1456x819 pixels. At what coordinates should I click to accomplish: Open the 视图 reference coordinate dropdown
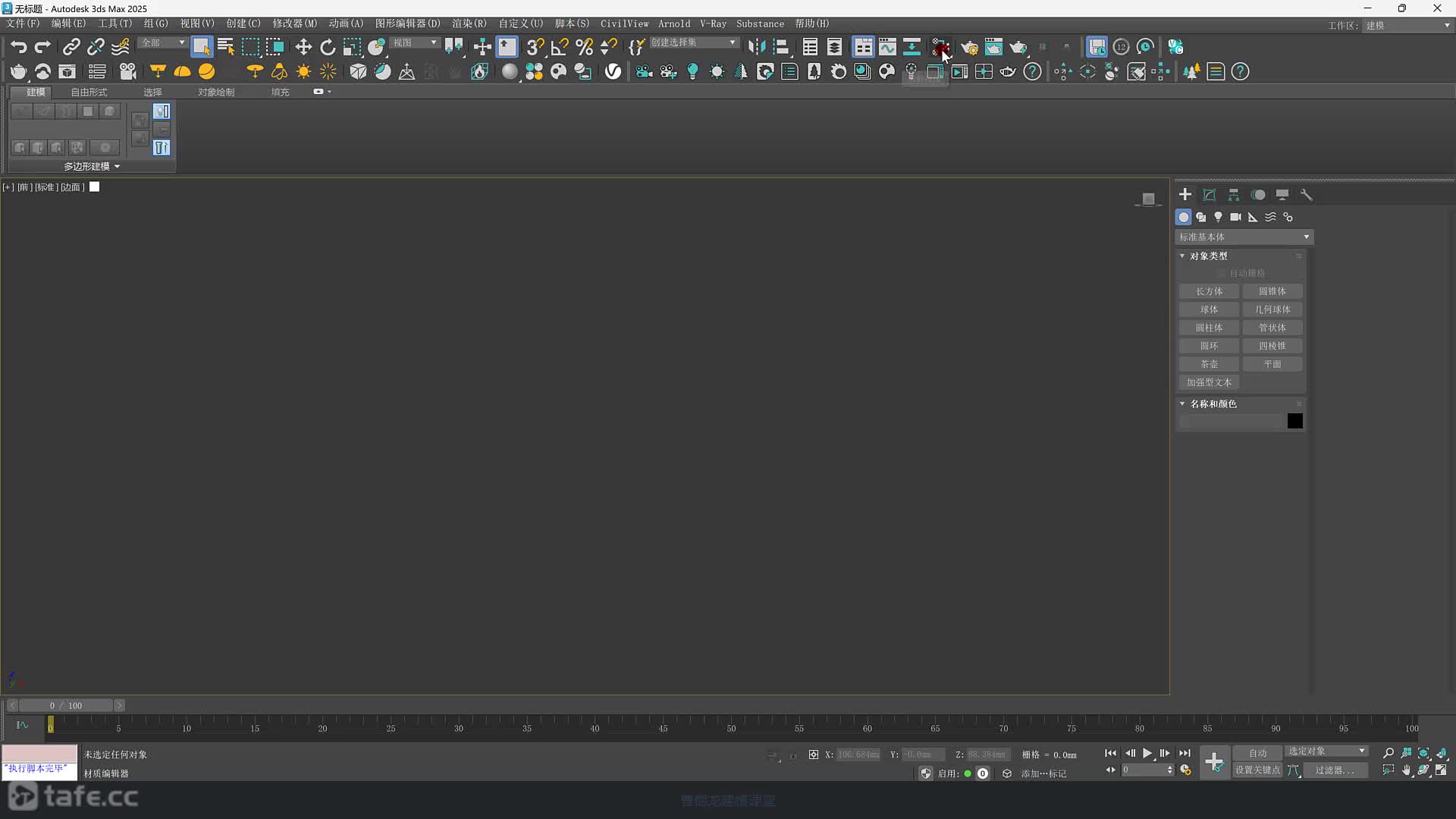coord(414,42)
